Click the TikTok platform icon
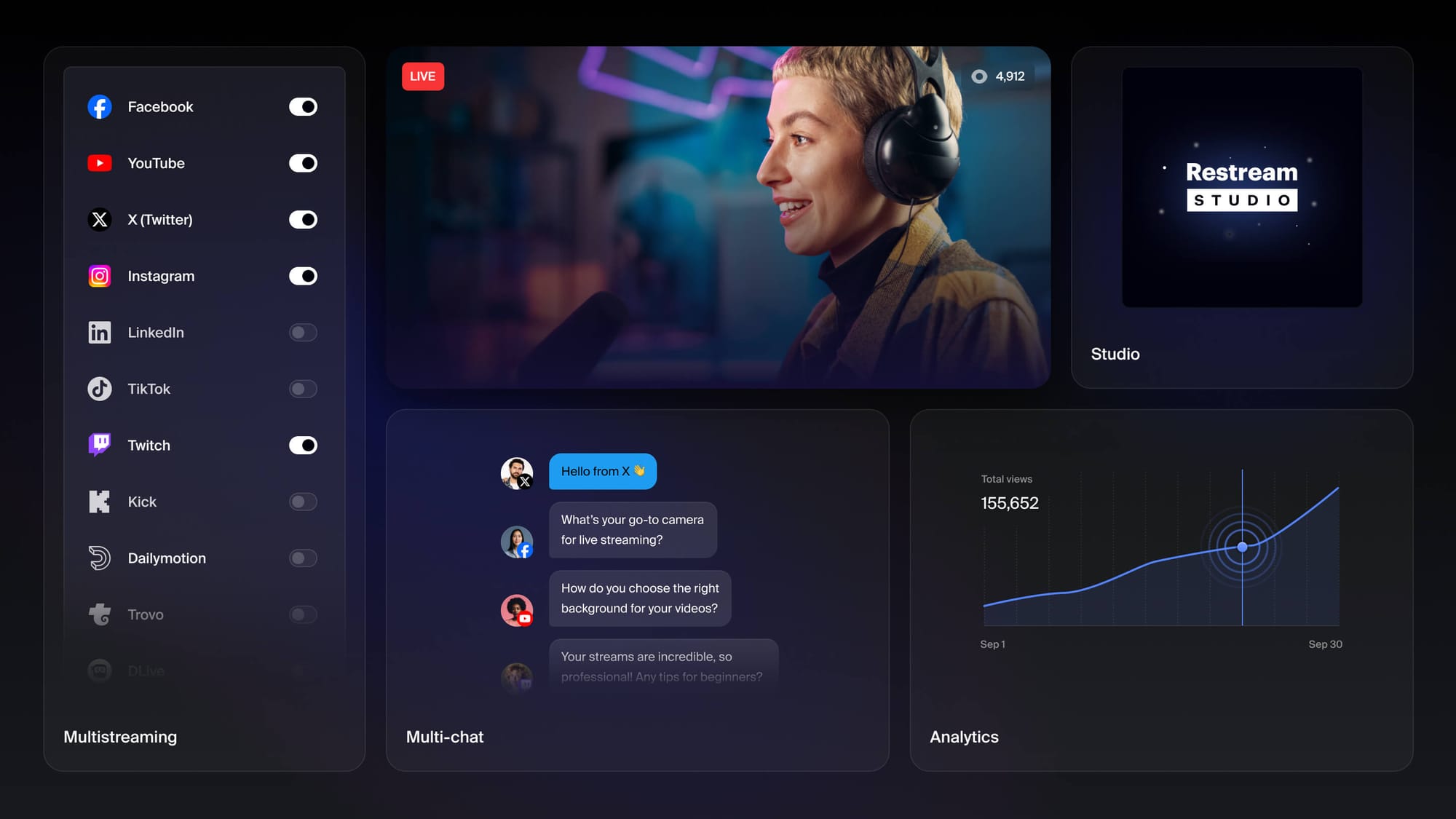The width and height of the screenshot is (1456, 819). point(99,388)
